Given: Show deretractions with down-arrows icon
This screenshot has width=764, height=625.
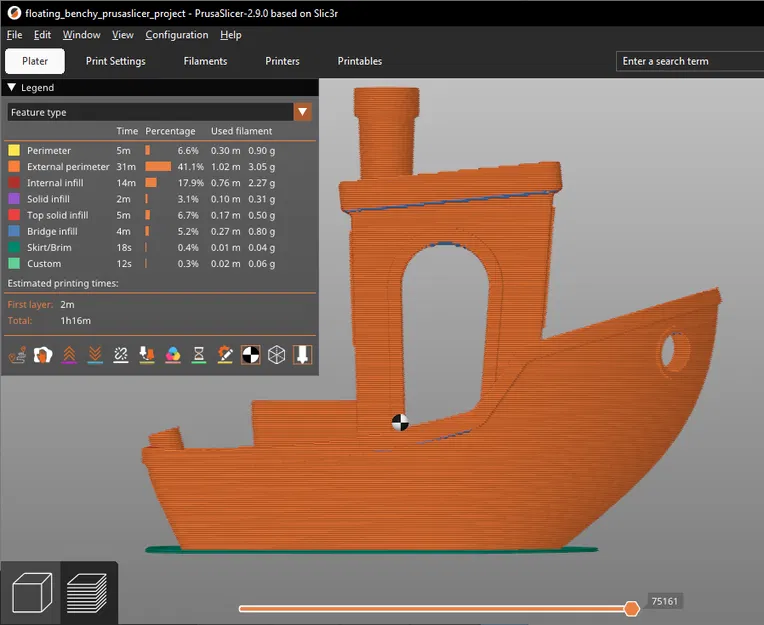Looking at the screenshot, I should click(x=95, y=355).
